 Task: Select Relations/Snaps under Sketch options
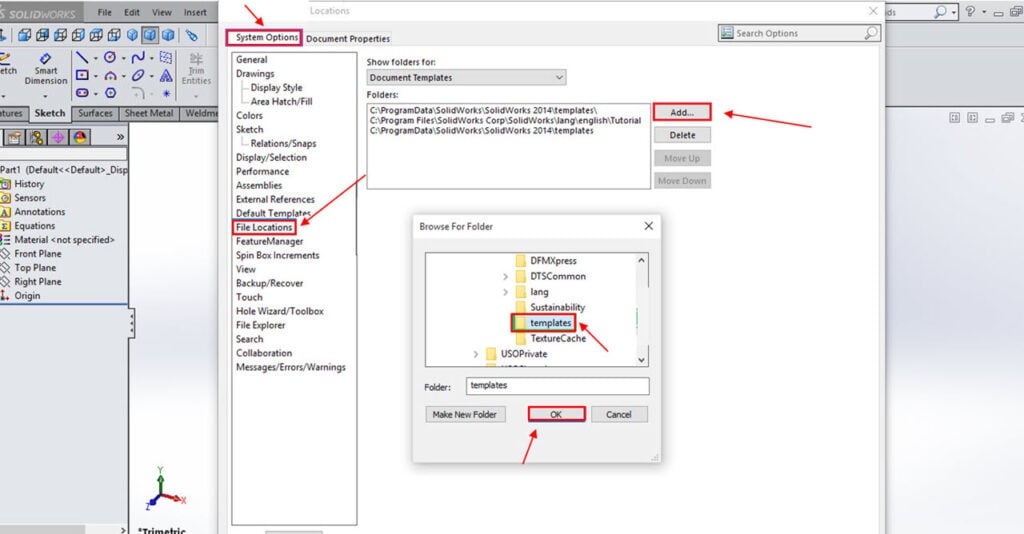(x=283, y=144)
